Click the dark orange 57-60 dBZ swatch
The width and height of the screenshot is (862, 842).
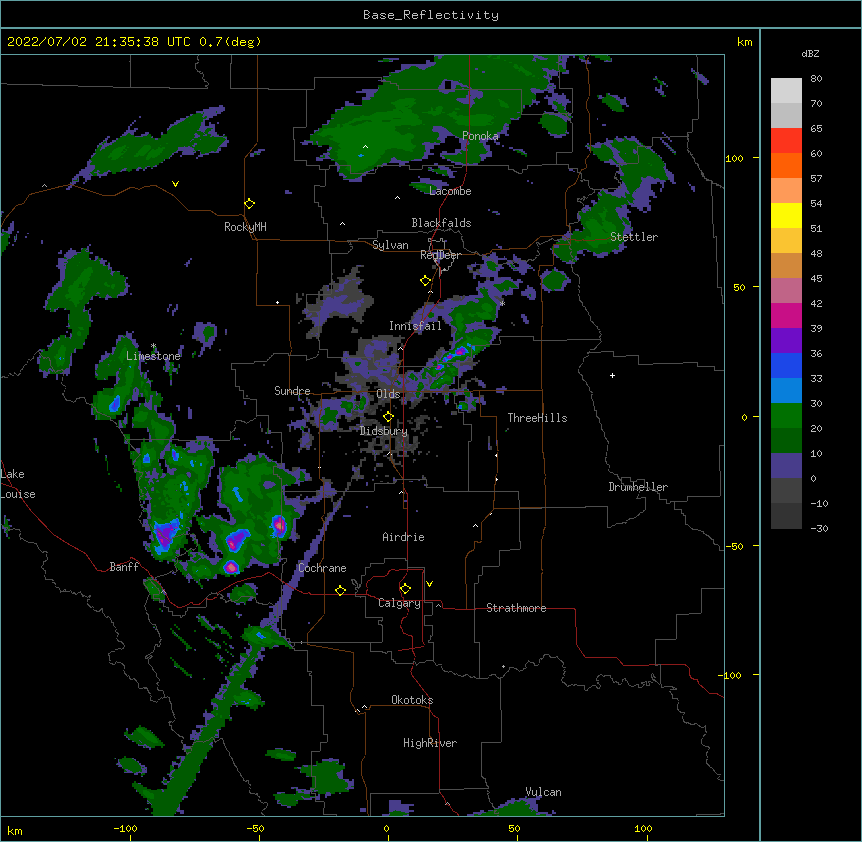click(x=786, y=166)
